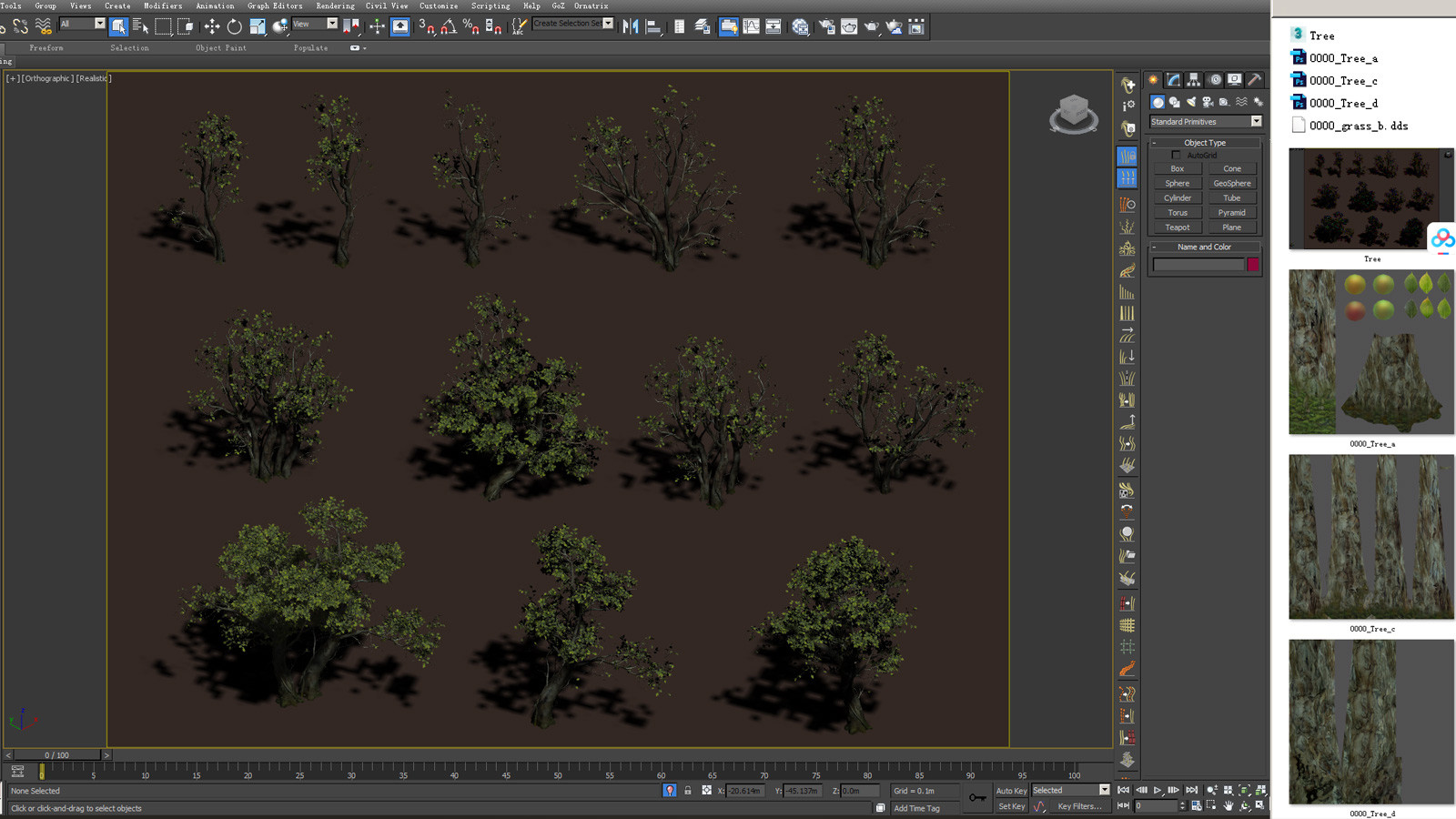This screenshot has height=819, width=1456.
Task: Select the Render Production teapot icon
Action: [871, 26]
